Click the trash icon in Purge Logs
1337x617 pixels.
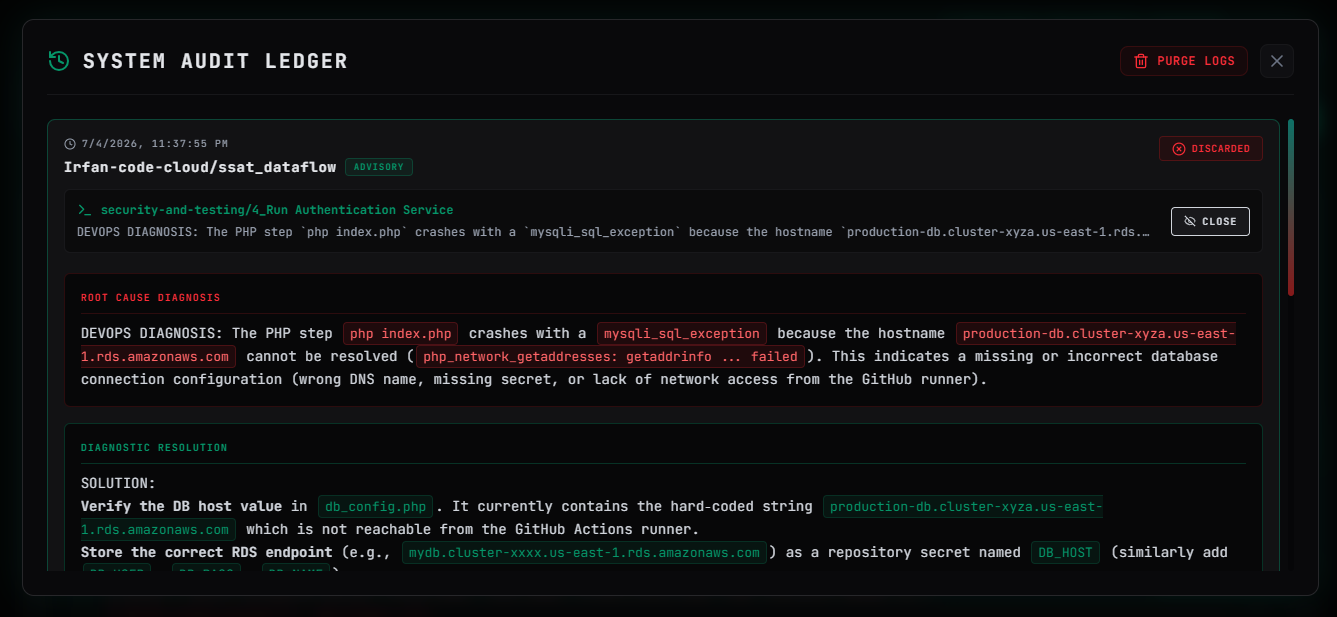[1141, 61]
